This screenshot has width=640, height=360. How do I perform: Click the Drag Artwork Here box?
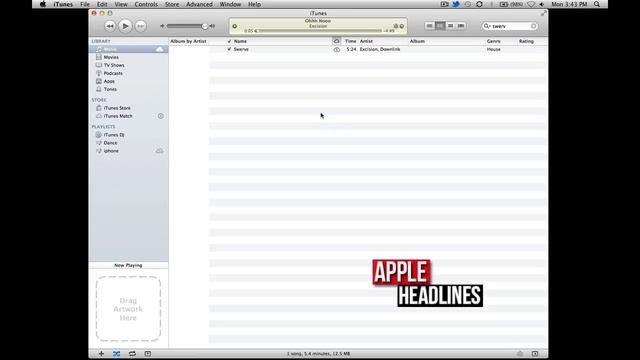click(128, 309)
